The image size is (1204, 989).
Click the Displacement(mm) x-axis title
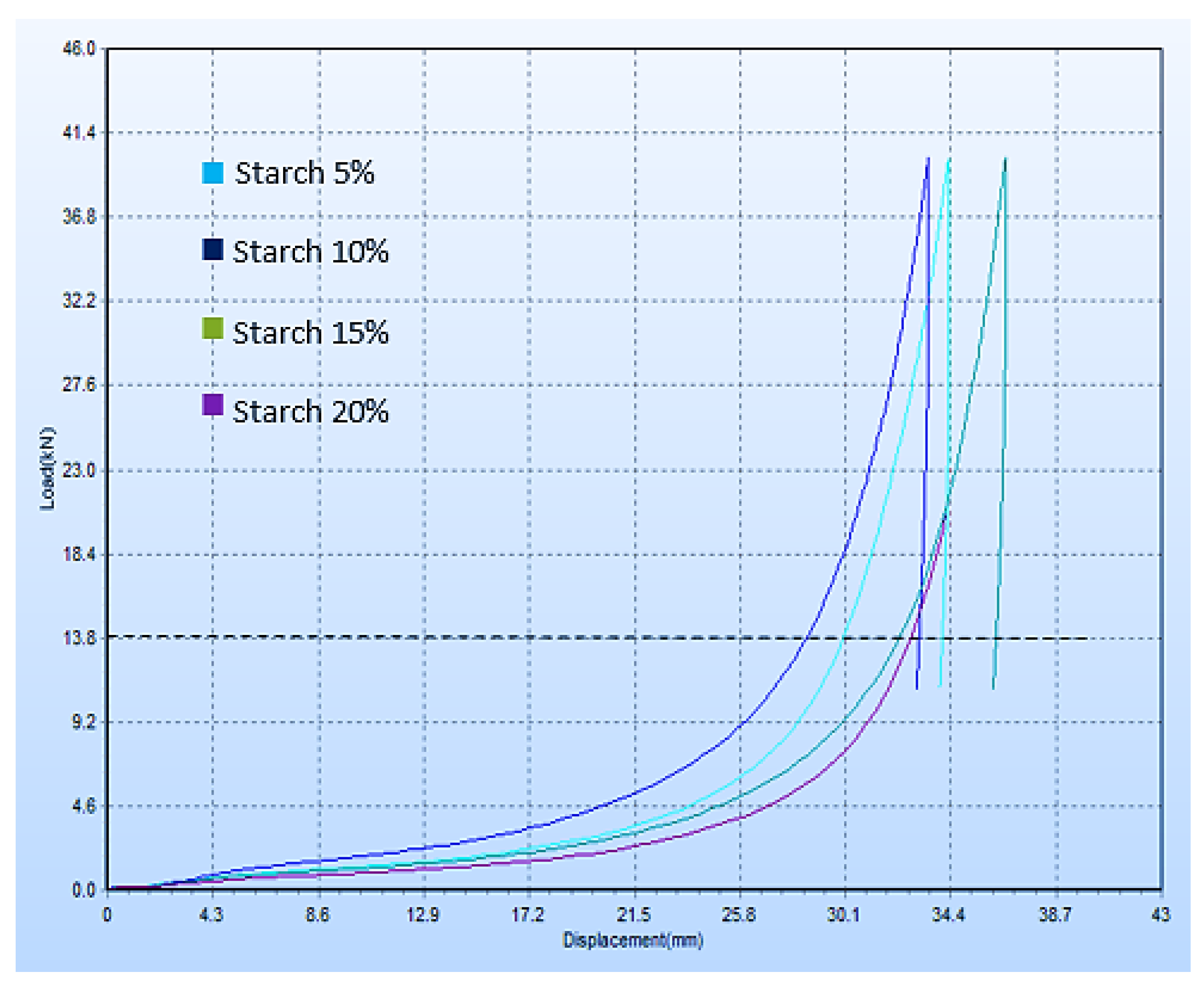coord(632,939)
